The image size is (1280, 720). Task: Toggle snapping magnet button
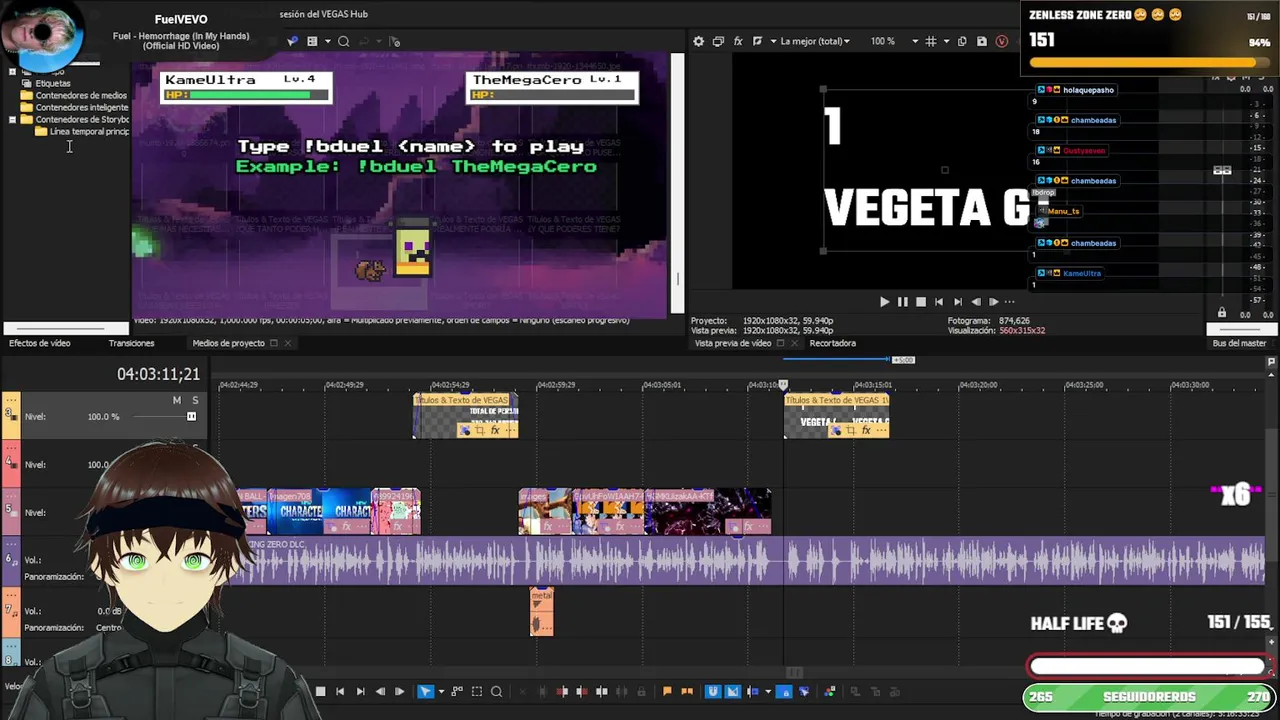click(x=712, y=691)
